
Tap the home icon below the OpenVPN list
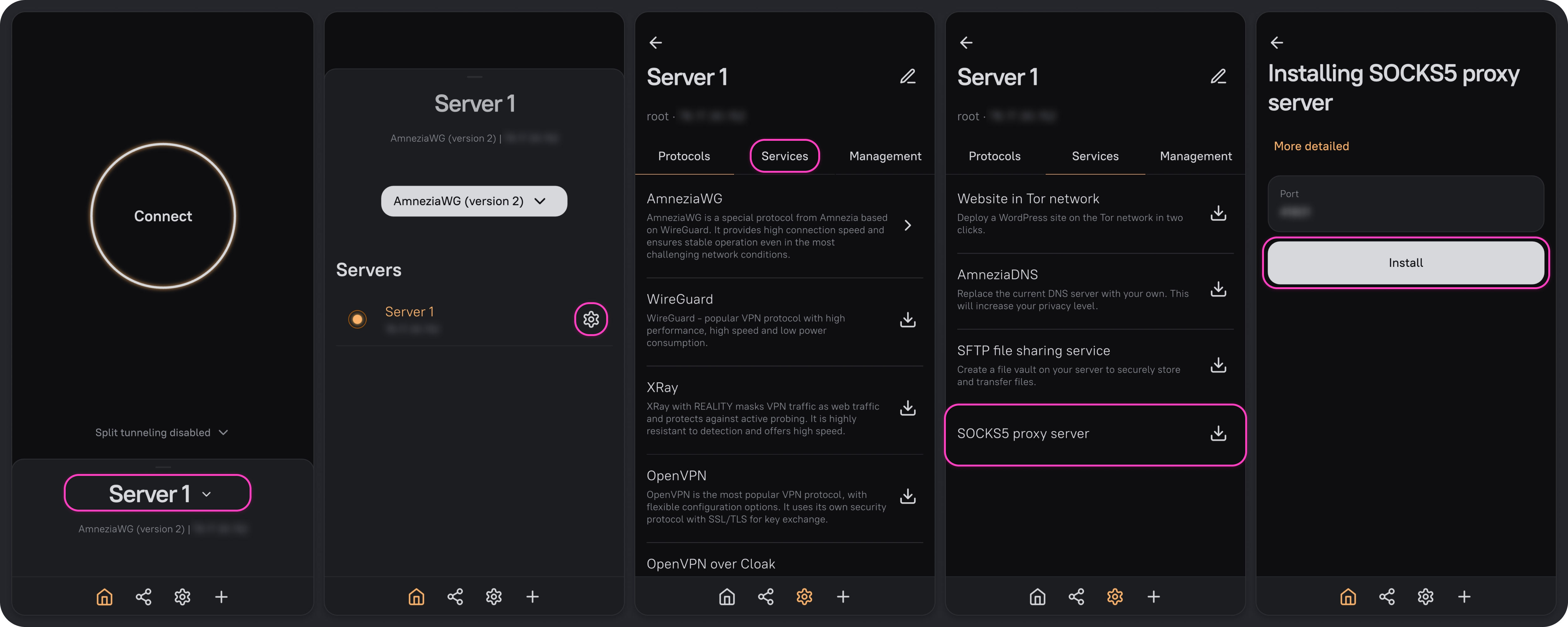coord(727,597)
